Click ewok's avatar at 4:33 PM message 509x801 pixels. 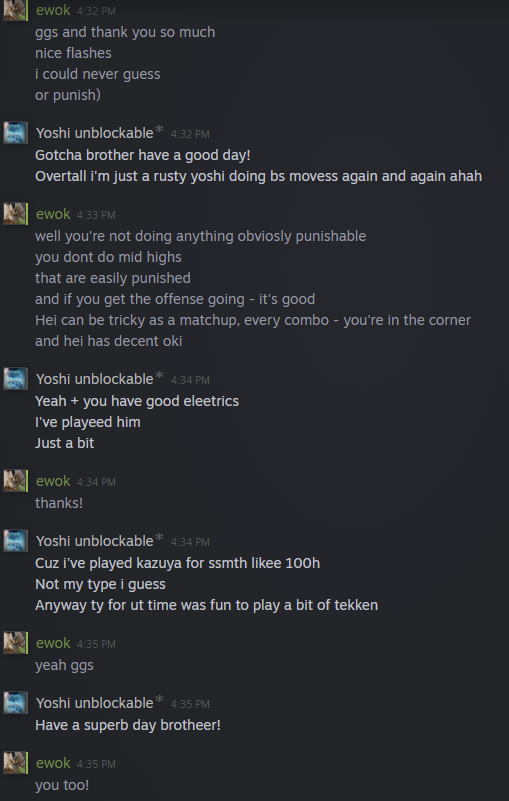(15, 214)
